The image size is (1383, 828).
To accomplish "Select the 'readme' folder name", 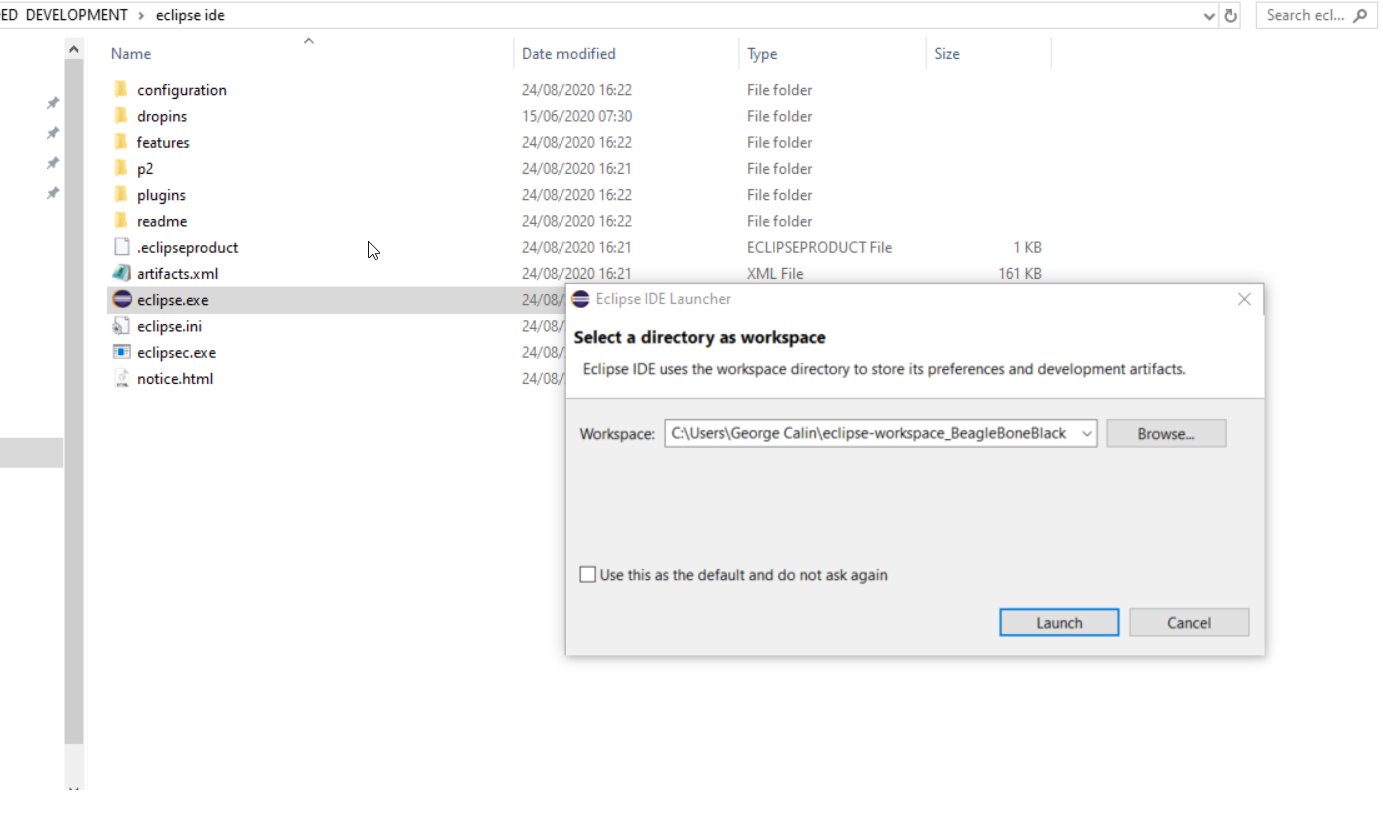I will pyautogui.click(x=162, y=221).
